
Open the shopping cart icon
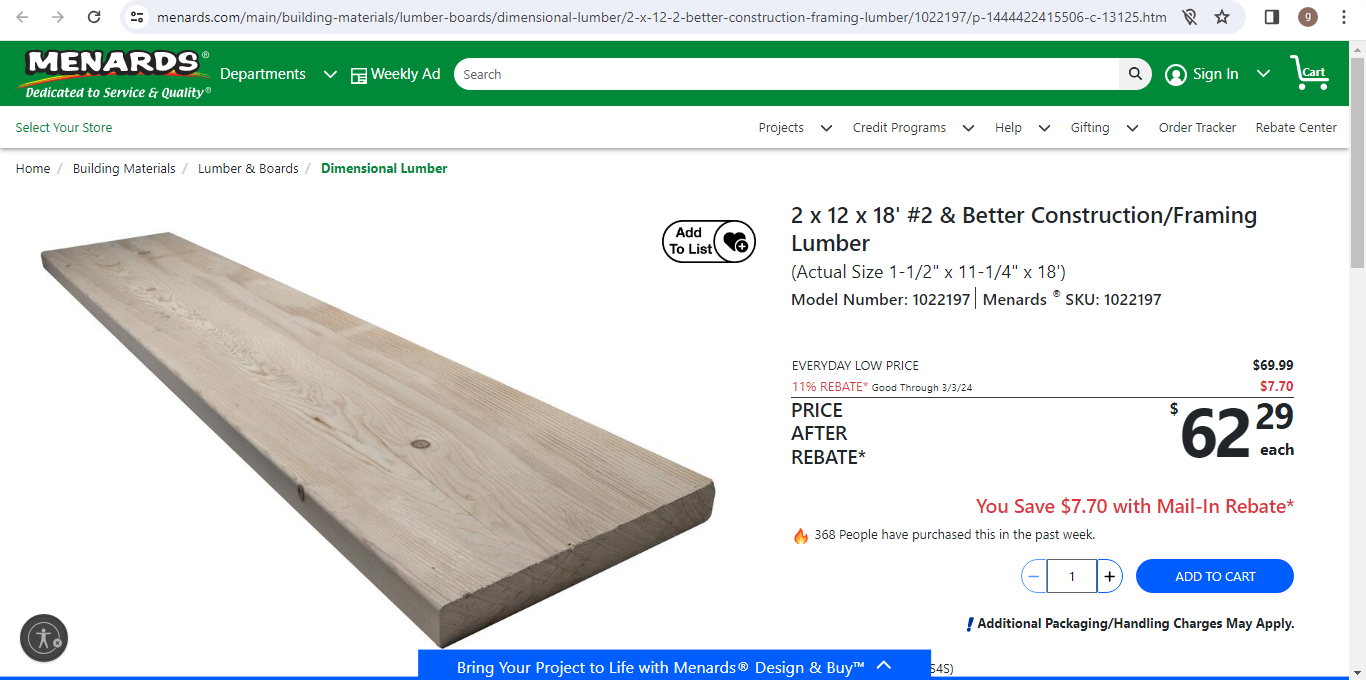1309,73
